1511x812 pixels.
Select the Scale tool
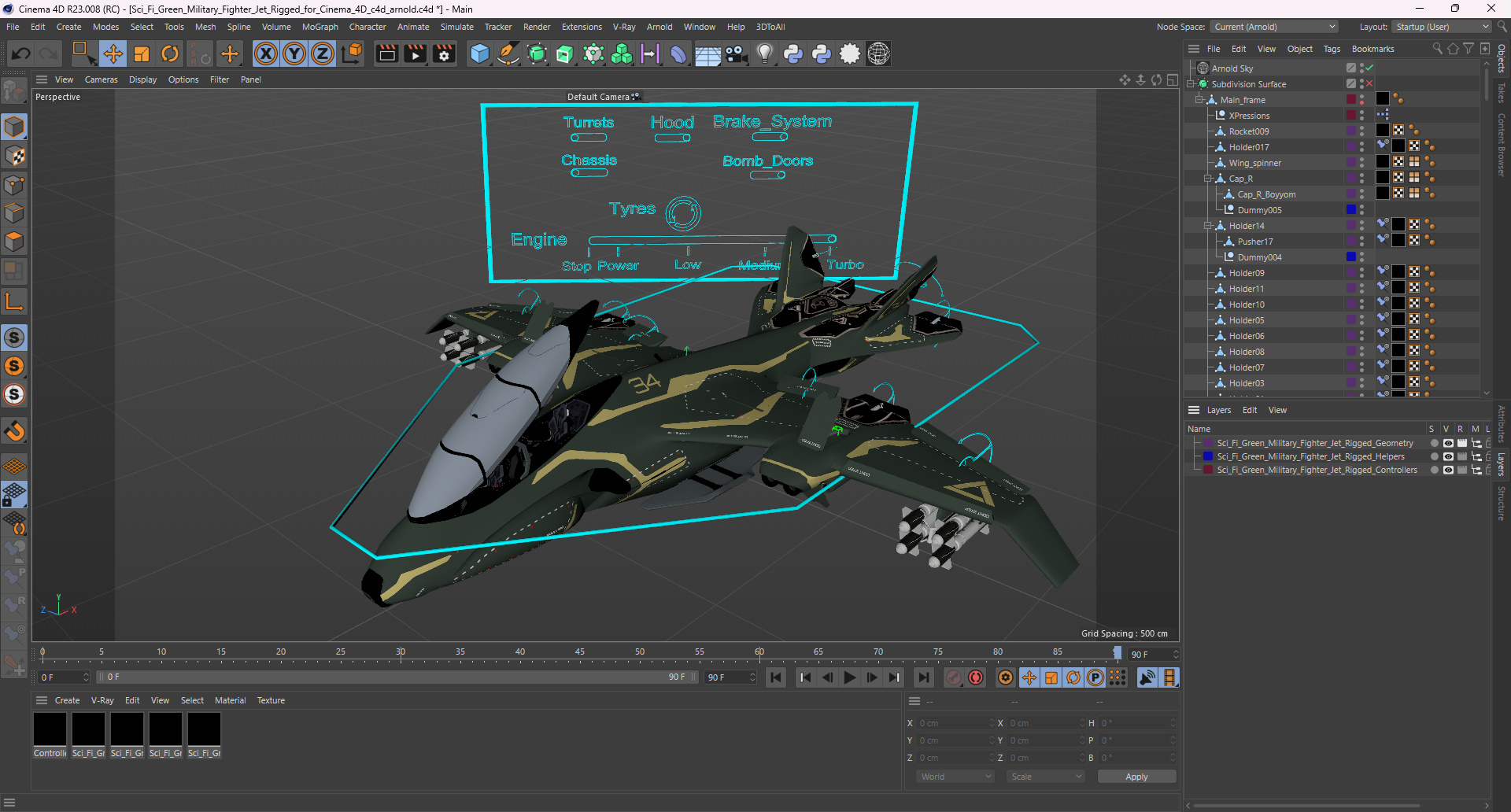click(142, 54)
